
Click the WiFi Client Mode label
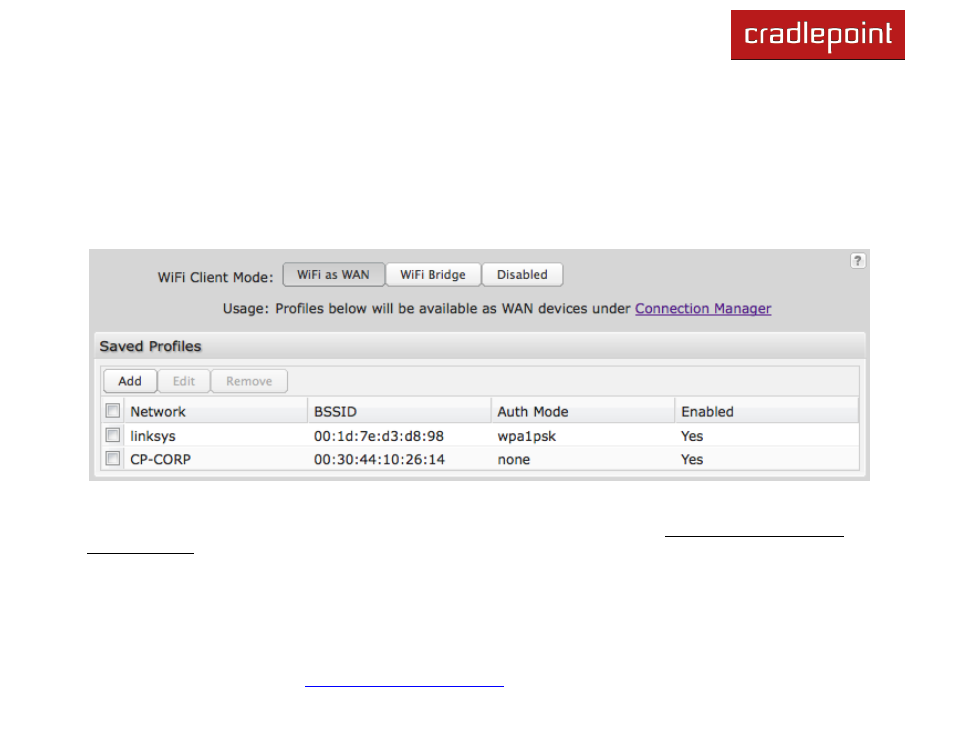coord(215,278)
